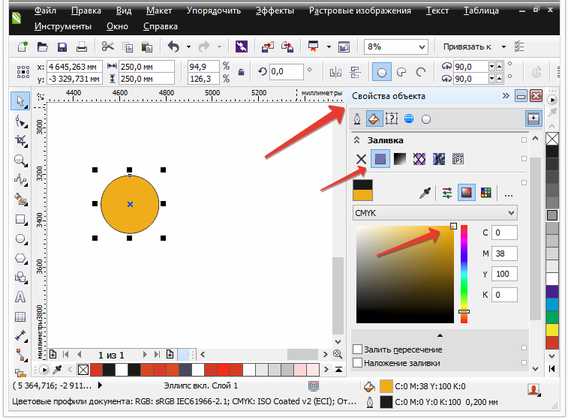This screenshot has width=568, height=420.
Task: Open the zoom level 8% dropdown
Action: [x=396, y=47]
